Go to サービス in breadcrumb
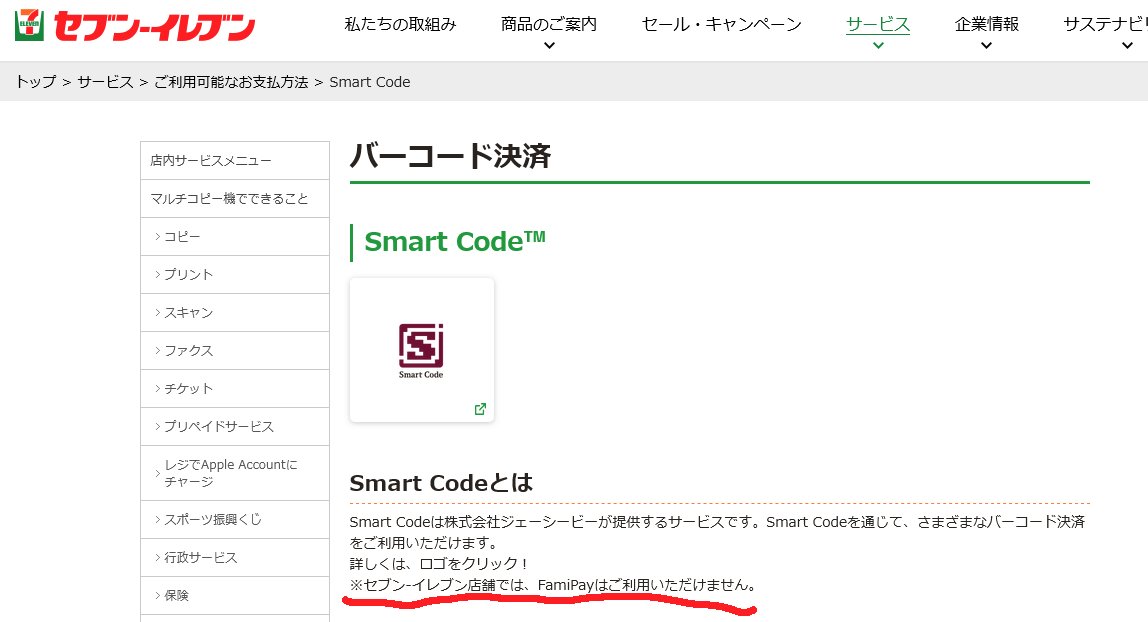 point(105,82)
